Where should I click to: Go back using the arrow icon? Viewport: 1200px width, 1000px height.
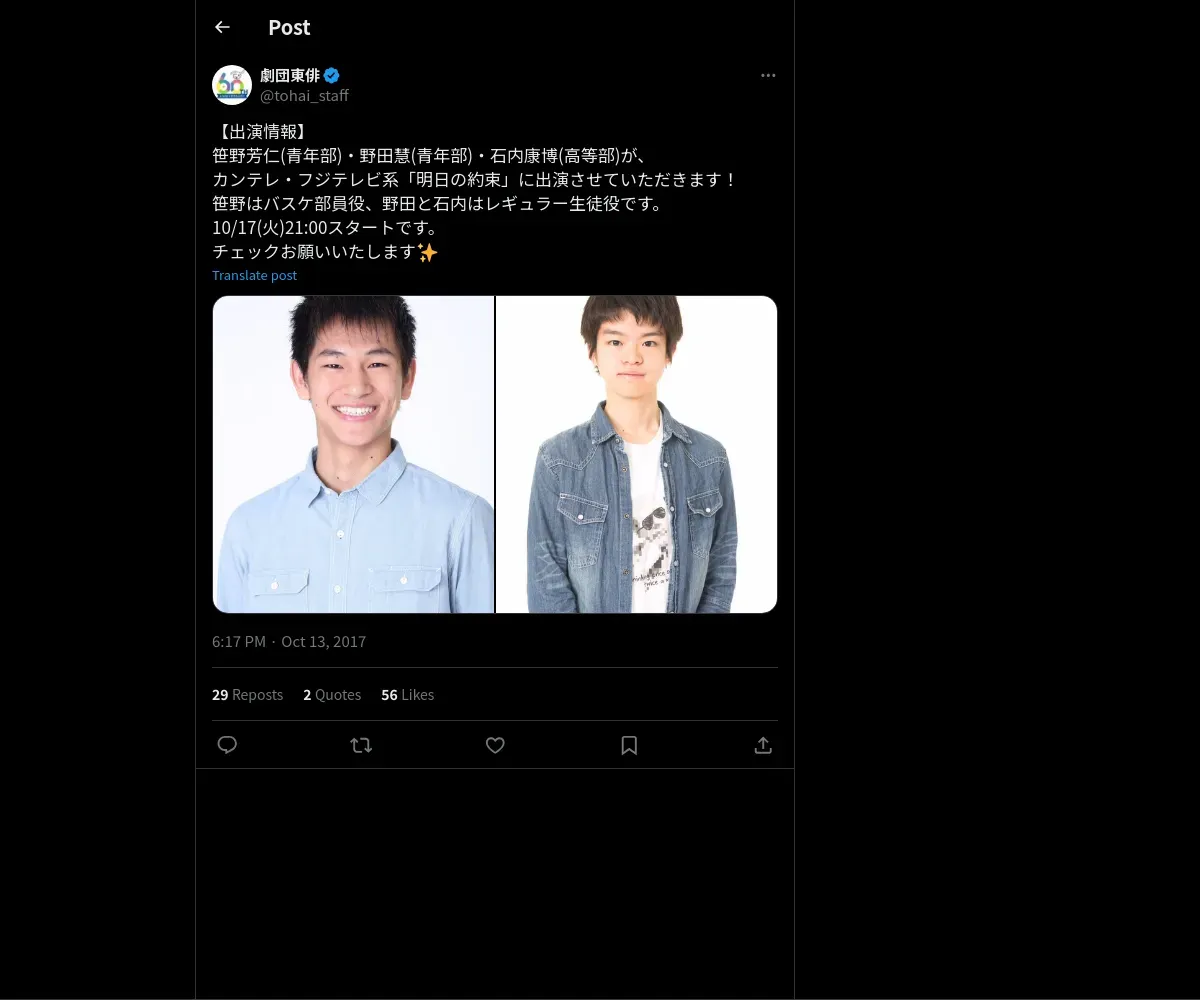pyautogui.click(x=222, y=28)
